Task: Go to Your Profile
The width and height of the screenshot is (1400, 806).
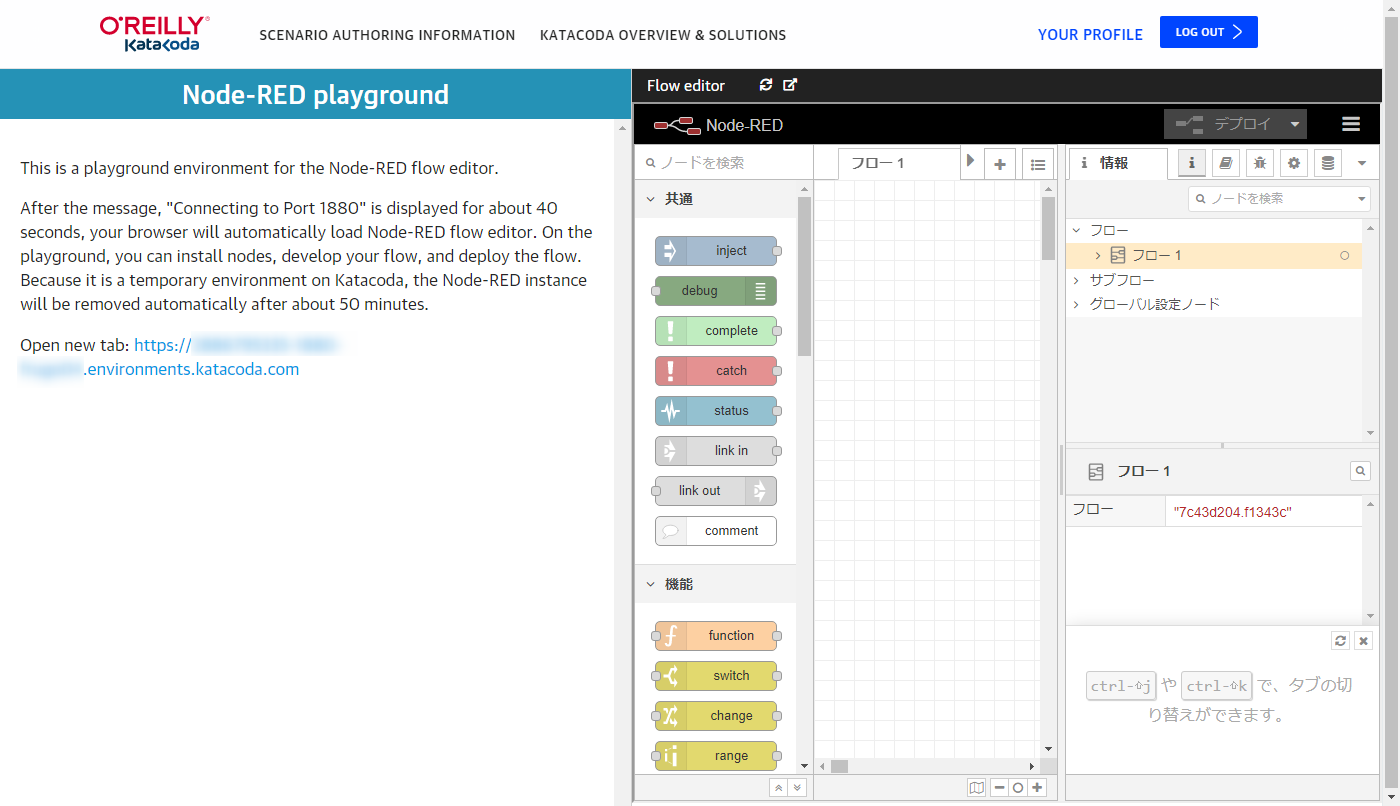Action: (1090, 34)
